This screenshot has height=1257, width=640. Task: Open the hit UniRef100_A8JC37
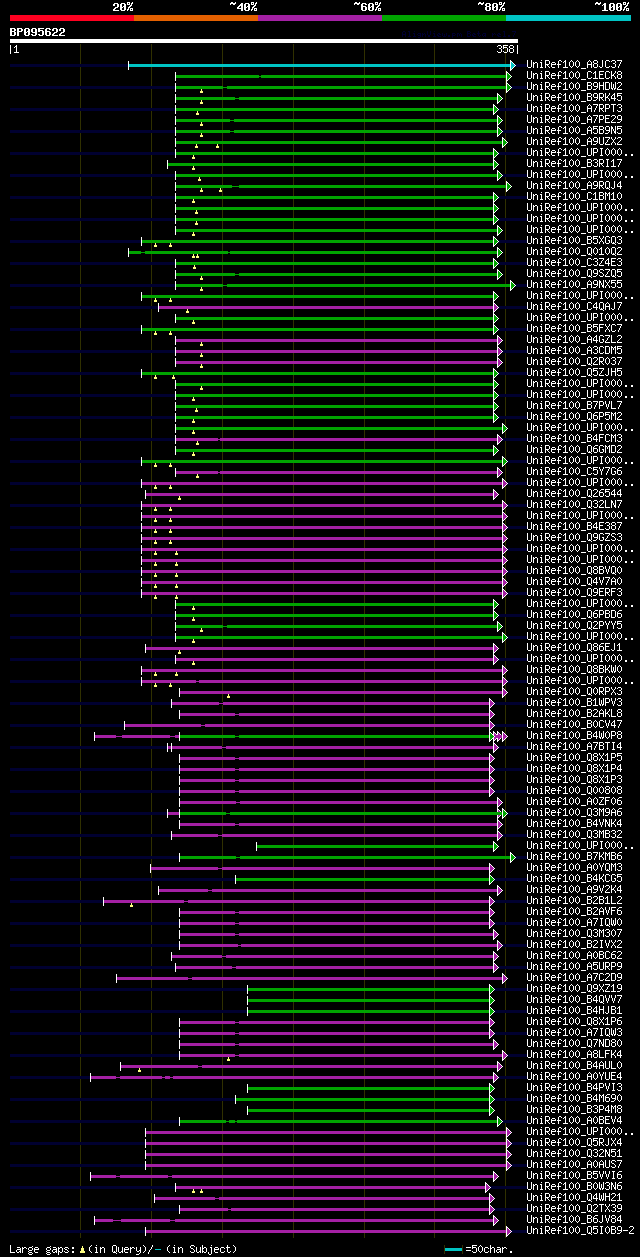[x=574, y=64]
